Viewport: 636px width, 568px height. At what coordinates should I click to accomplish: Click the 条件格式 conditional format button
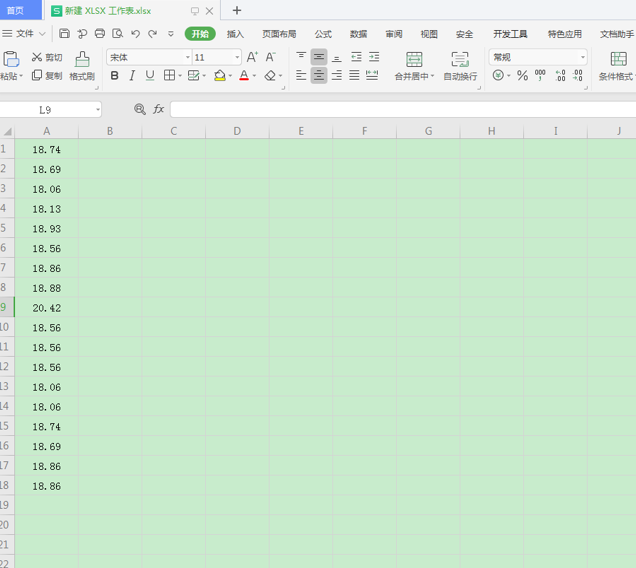617,66
